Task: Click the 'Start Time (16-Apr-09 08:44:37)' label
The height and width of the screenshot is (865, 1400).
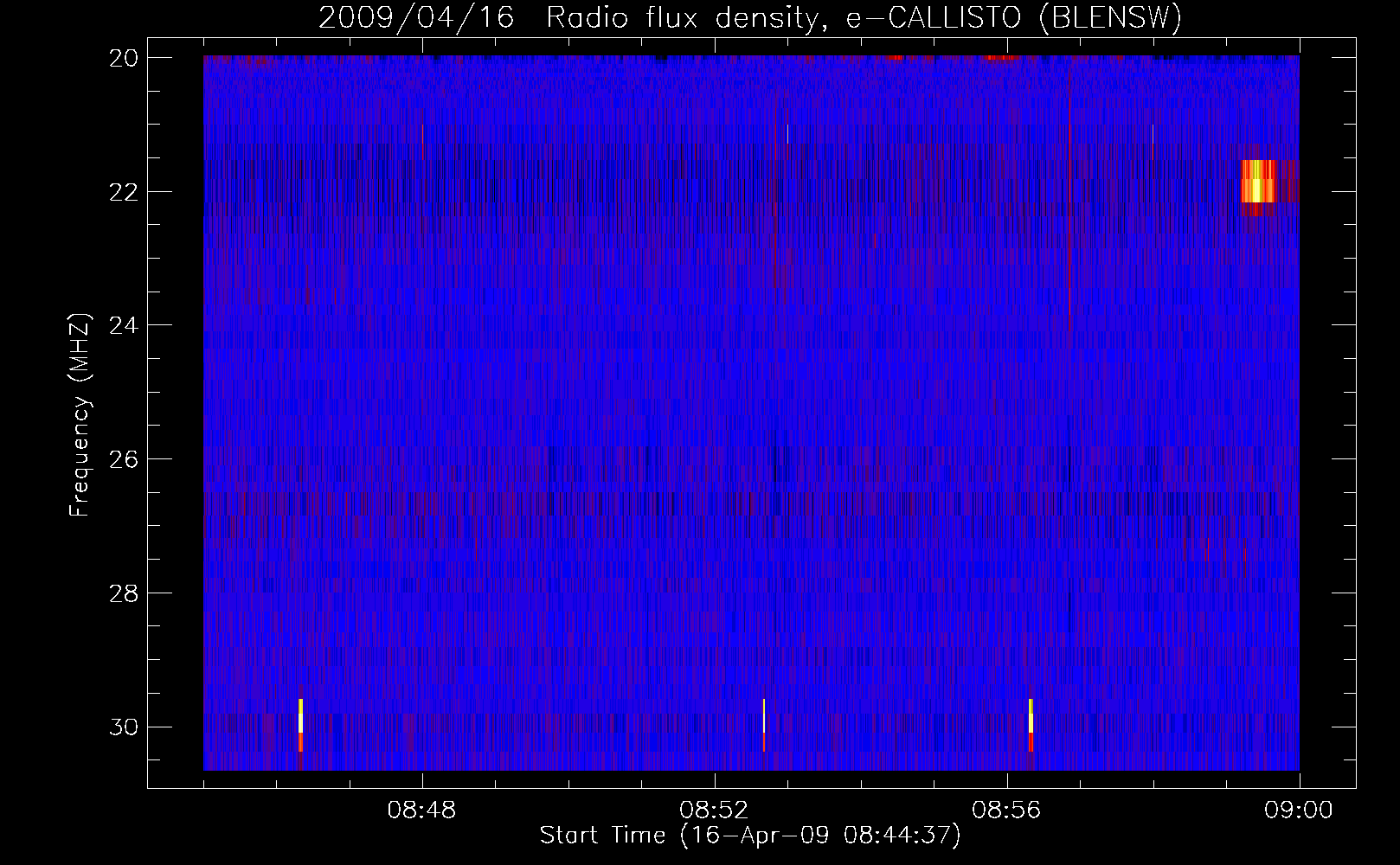Action: 750,836
